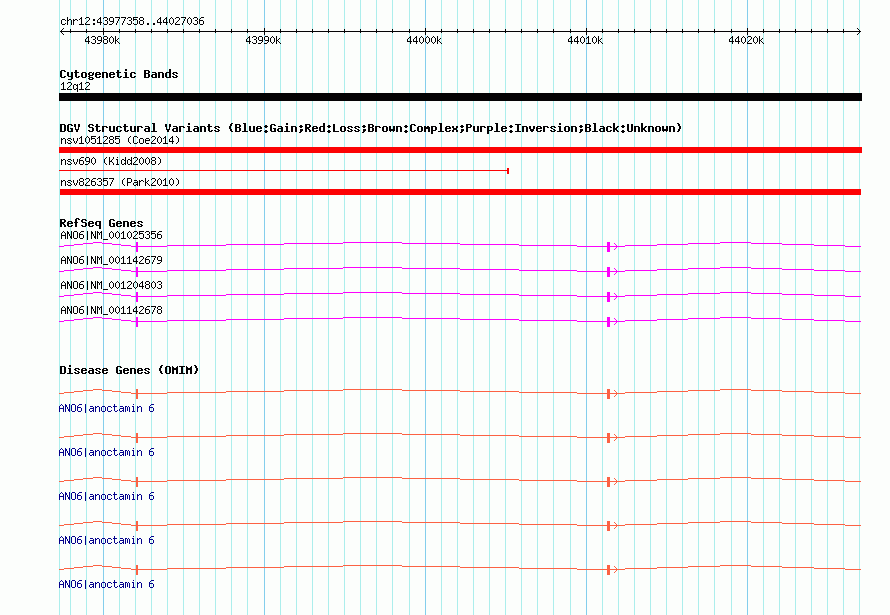
Task: Select the red bar under nsv1051285 (Coe2014)
Action: click(x=460, y=150)
